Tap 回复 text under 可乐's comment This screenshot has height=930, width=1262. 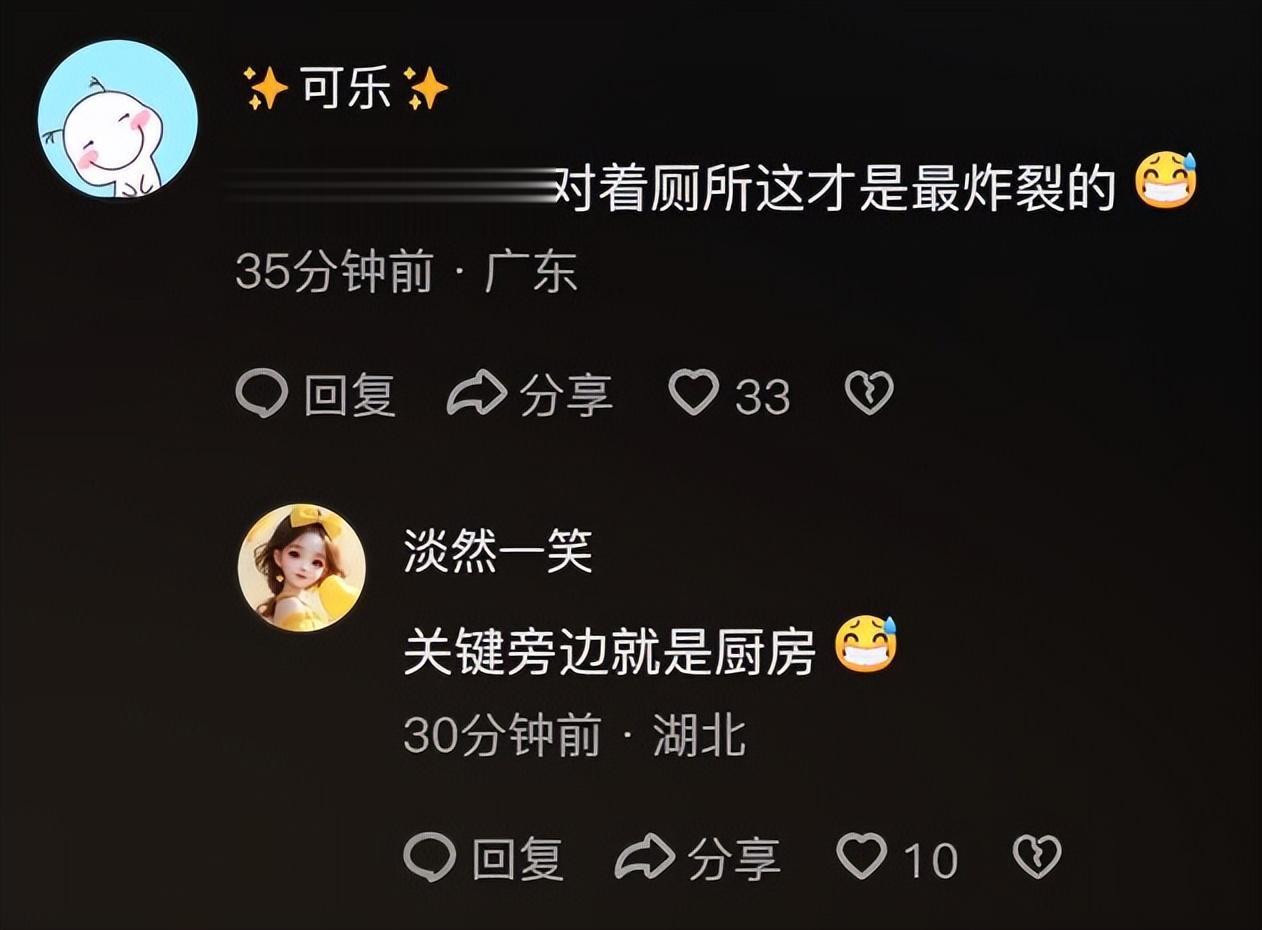pyautogui.click(x=350, y=395)
